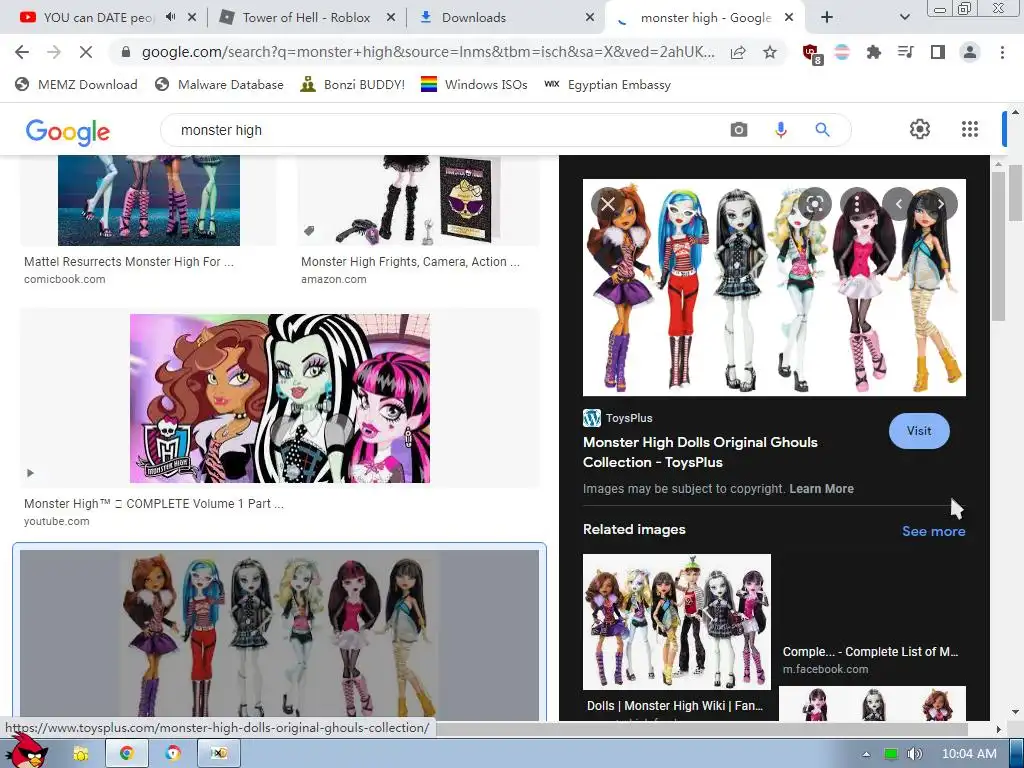Show the next image in preview
Viewport: 1024px width, 768px height.
click(x=940, y=204)
